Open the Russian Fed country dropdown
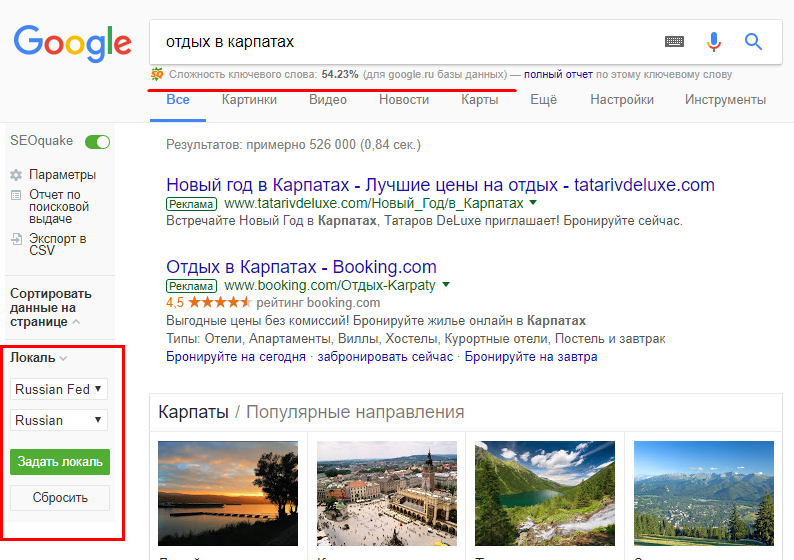 point(59,389)
